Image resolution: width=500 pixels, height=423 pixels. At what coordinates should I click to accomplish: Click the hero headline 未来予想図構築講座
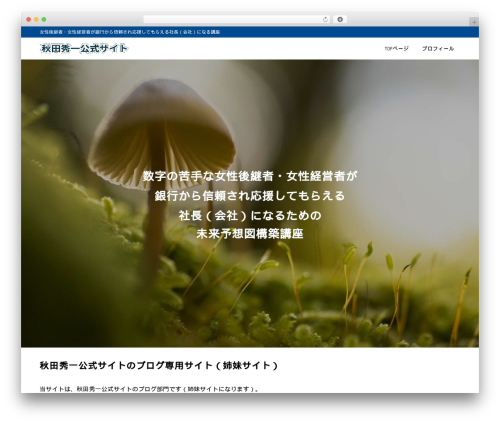(250, 234)
